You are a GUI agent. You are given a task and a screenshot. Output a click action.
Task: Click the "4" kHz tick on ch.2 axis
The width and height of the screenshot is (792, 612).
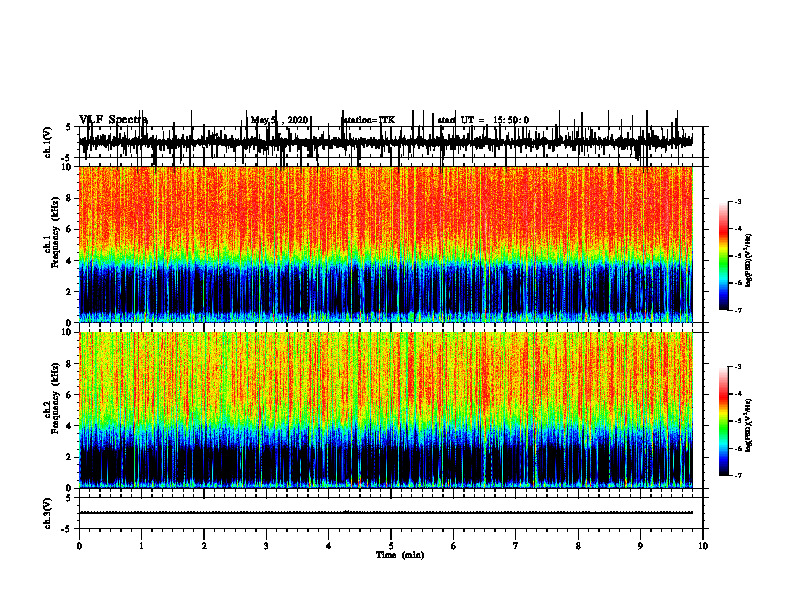[70, 426]
